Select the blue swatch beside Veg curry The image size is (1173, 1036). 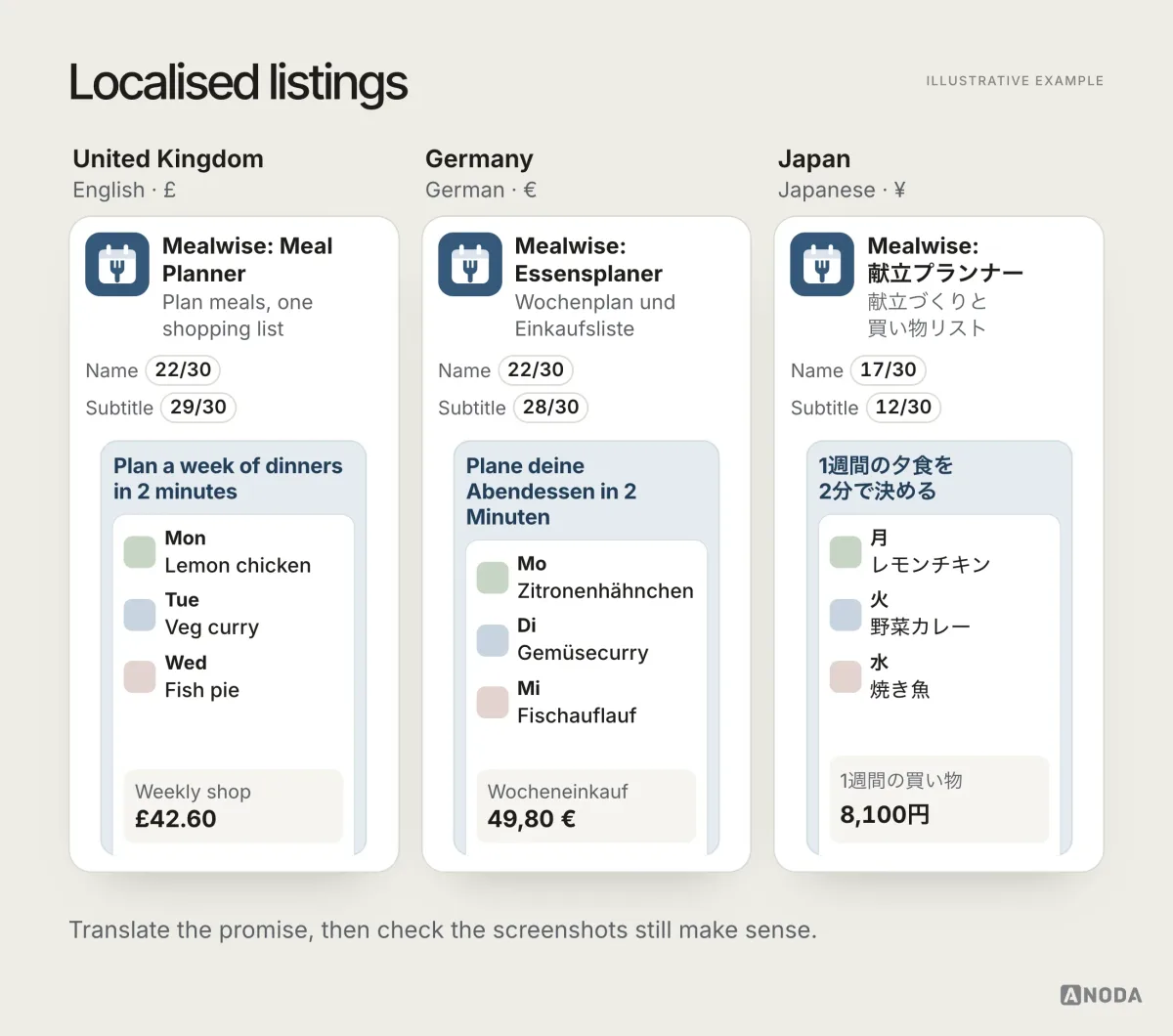point(140,615)
